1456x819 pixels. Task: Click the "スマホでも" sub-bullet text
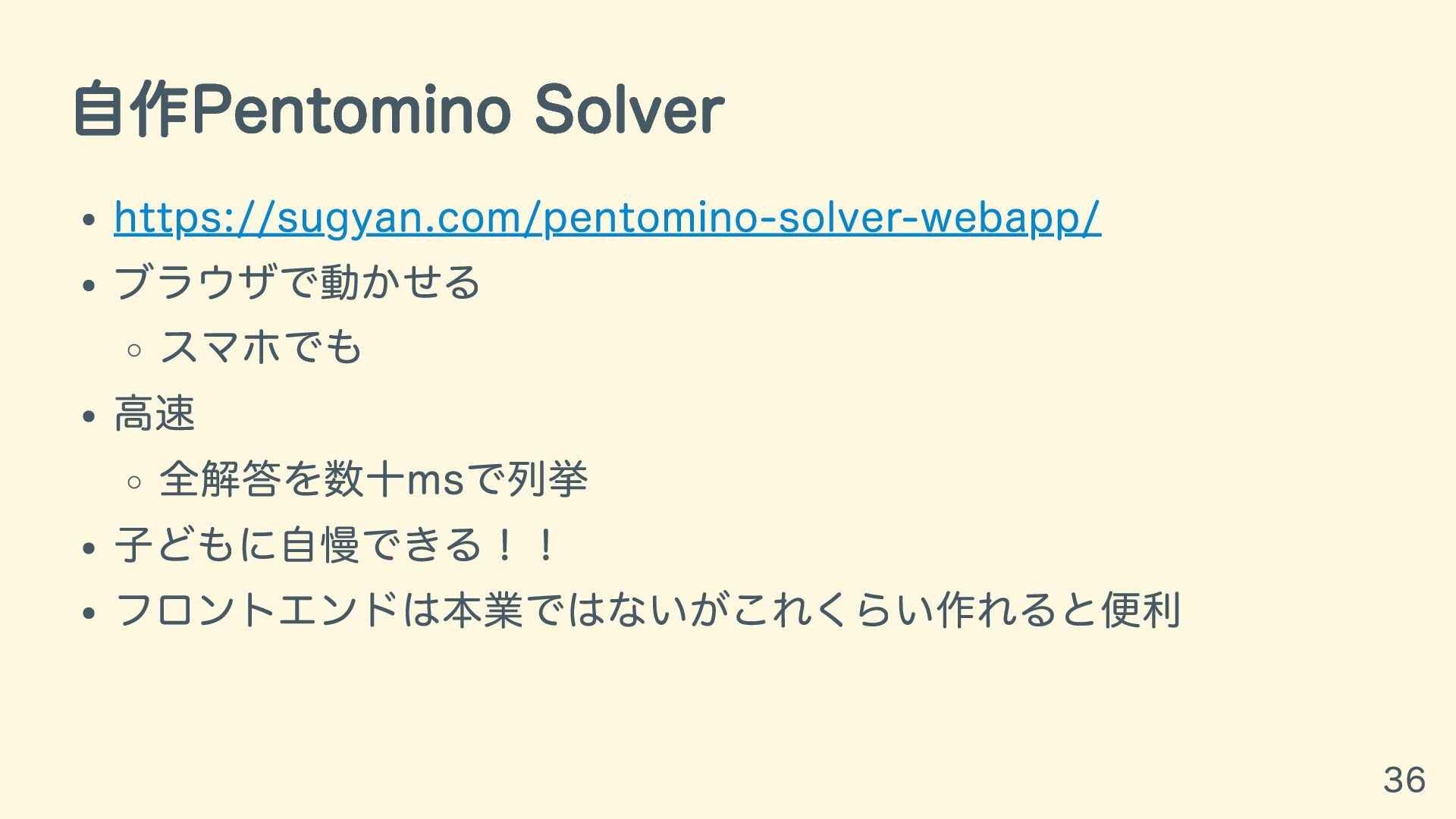pyautogui.click(x=261, y=348)
